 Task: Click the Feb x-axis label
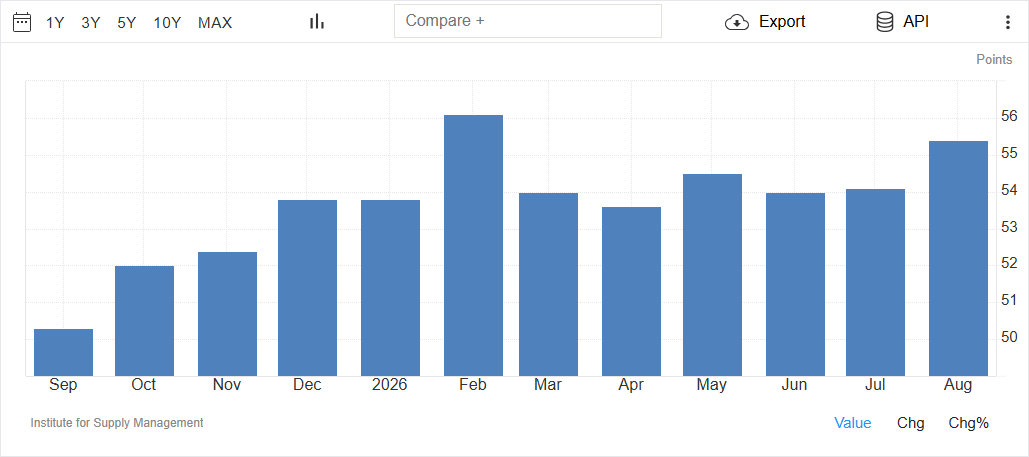click(473, 385)
